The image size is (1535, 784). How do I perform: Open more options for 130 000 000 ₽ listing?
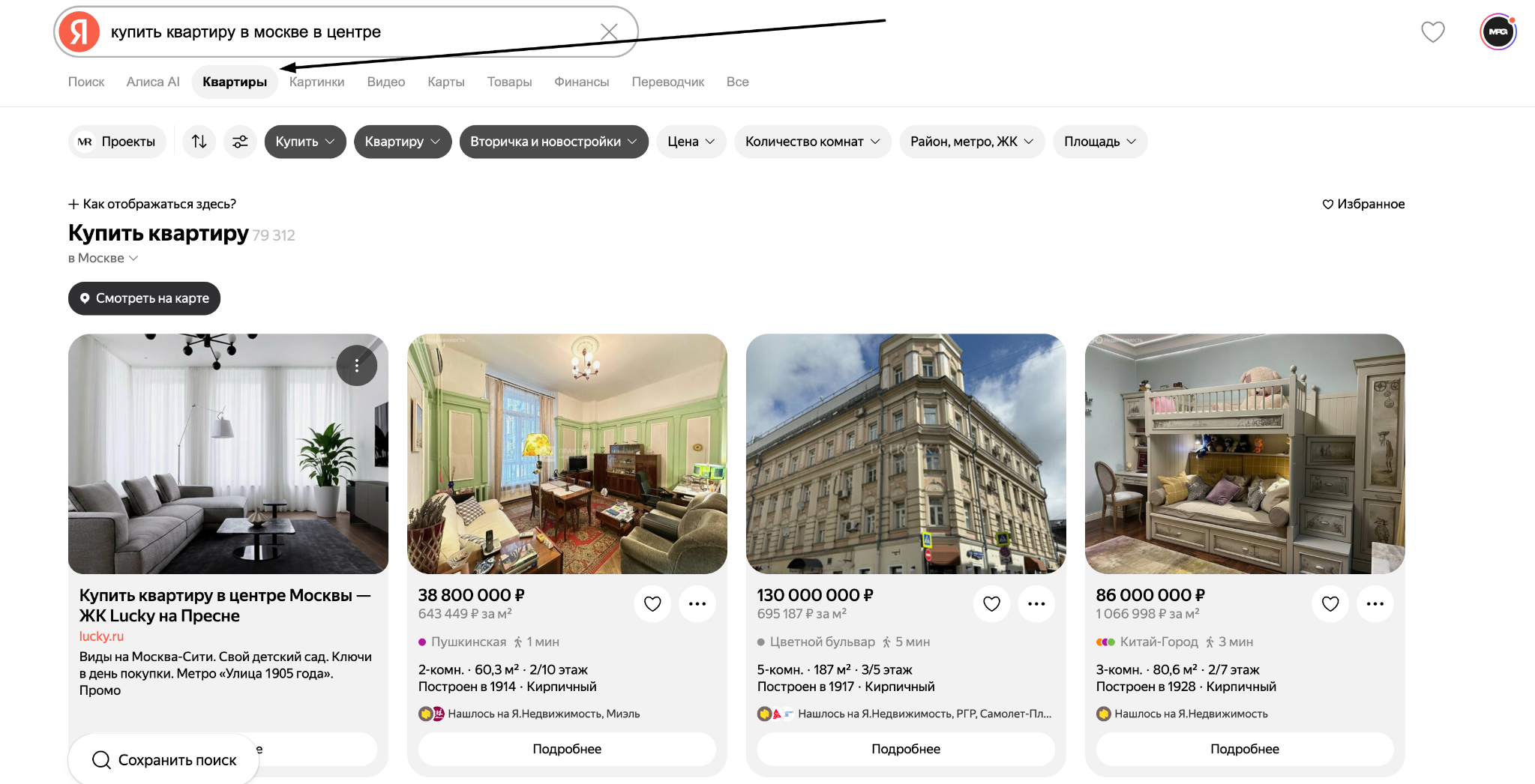pyautogui.click(x=1036, y=603)
